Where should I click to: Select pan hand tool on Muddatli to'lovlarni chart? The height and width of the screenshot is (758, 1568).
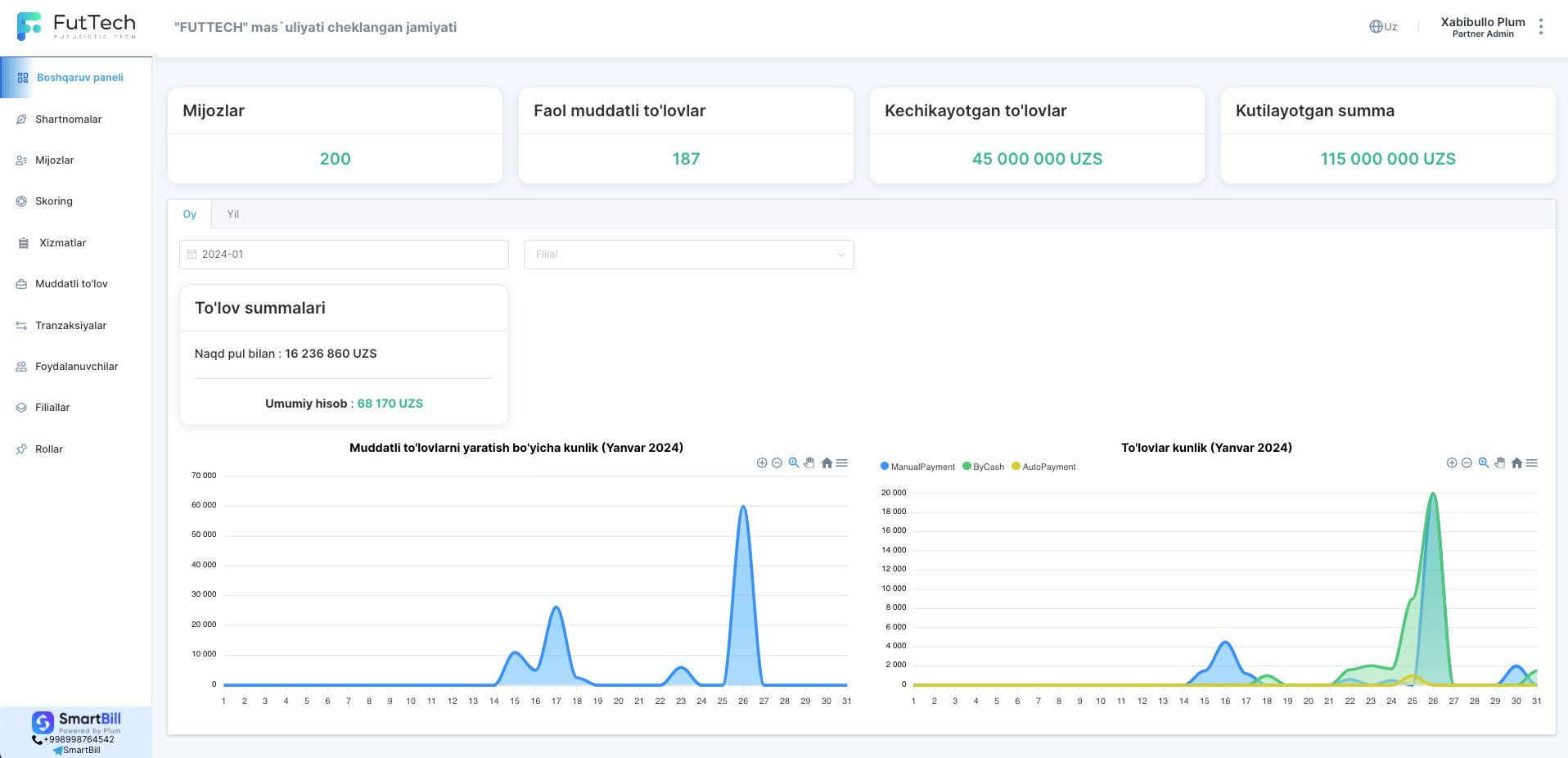point(809,463)
